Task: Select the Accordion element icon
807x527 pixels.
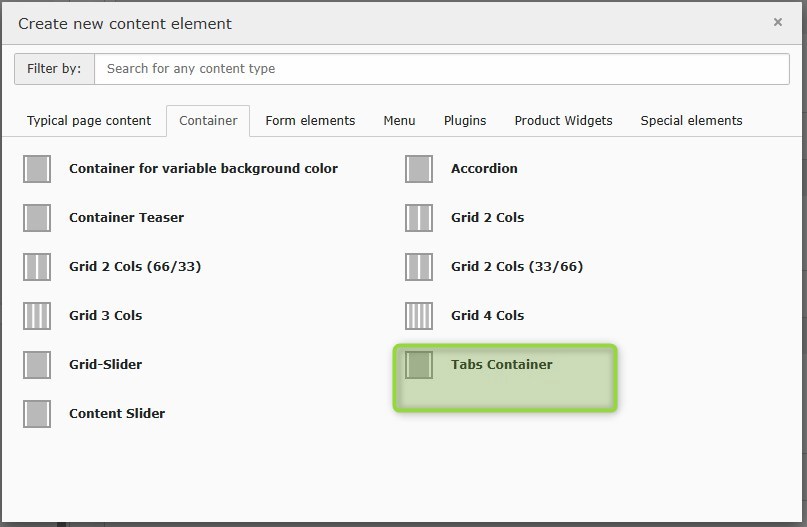Action: (419, 169)
